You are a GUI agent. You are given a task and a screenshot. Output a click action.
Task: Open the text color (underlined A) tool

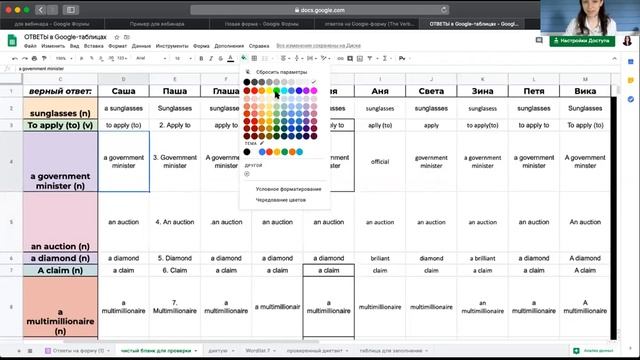[x=231, y=58]
